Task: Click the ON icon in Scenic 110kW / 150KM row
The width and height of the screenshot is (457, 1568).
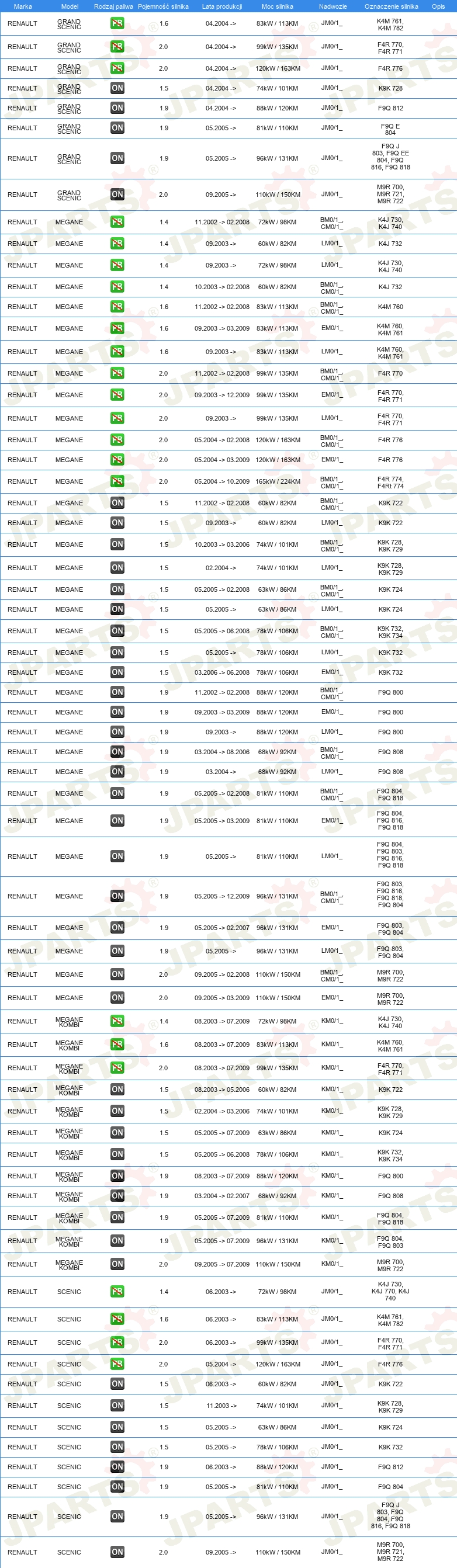Action: pos(117,1552)
